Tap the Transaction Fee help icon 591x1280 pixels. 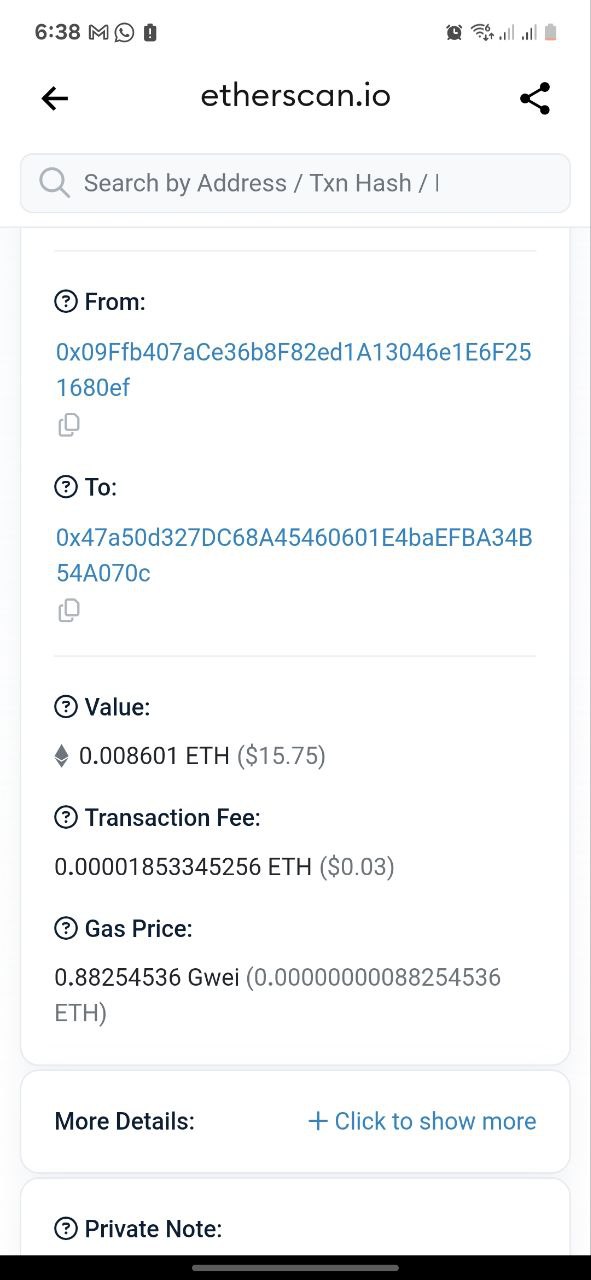click(x=65, y=818)
